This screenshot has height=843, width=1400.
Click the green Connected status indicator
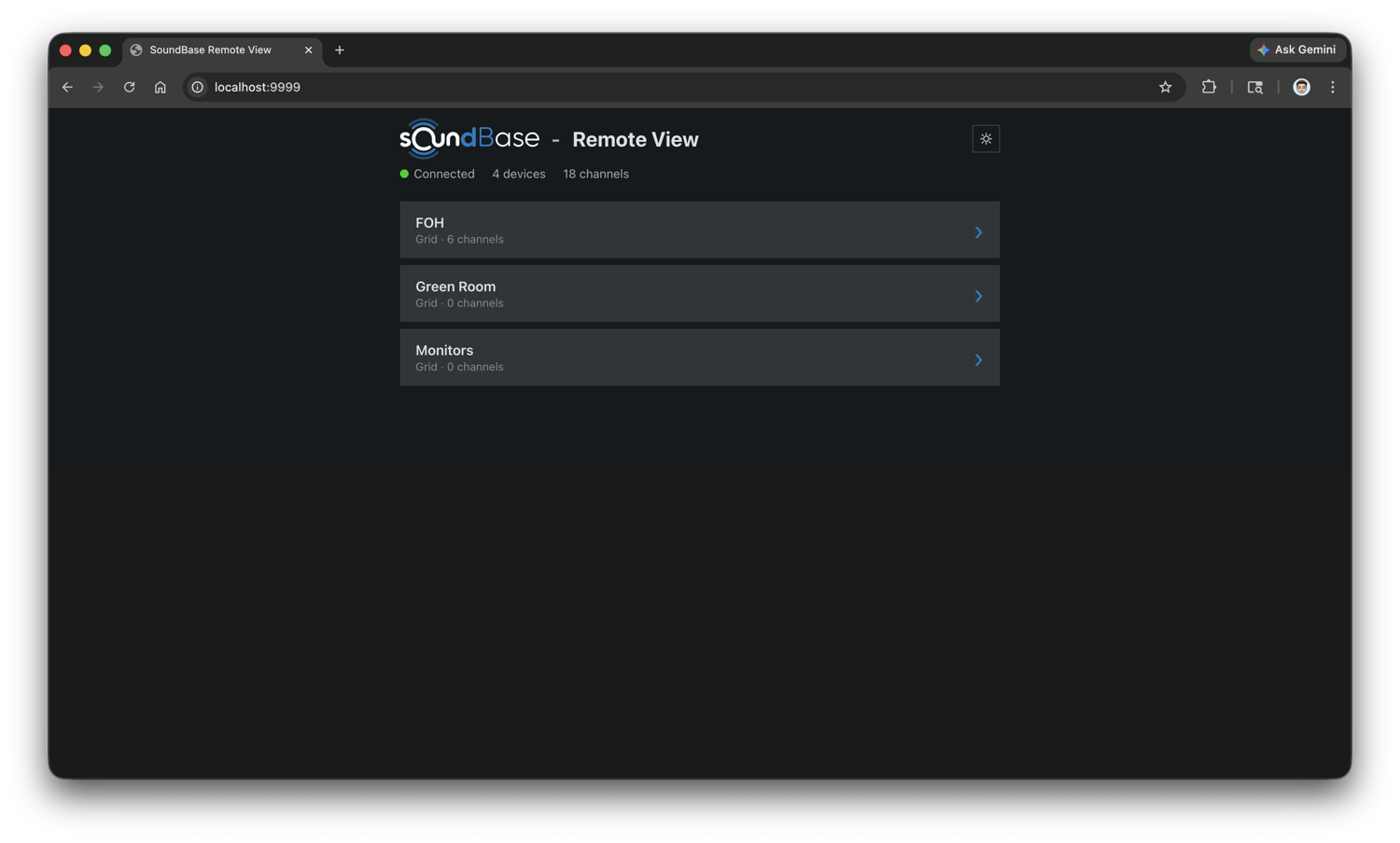[x=404, y=174]
